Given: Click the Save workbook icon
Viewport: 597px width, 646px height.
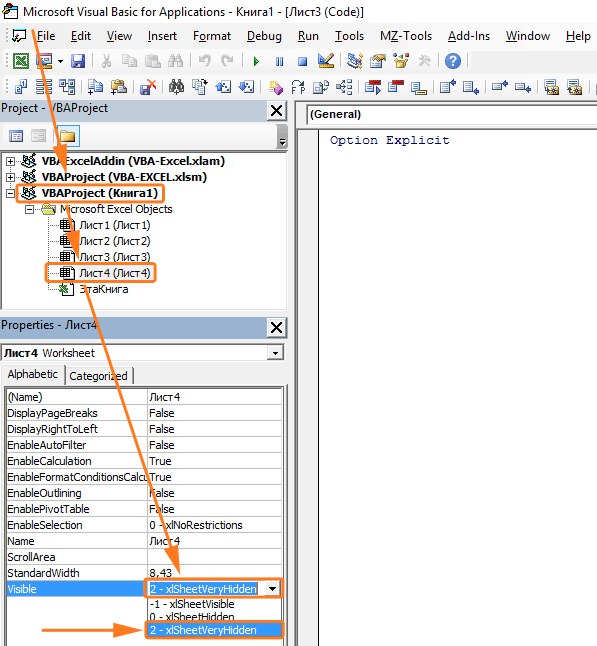Looking at the screenshot, I should [x=77, y=61].
